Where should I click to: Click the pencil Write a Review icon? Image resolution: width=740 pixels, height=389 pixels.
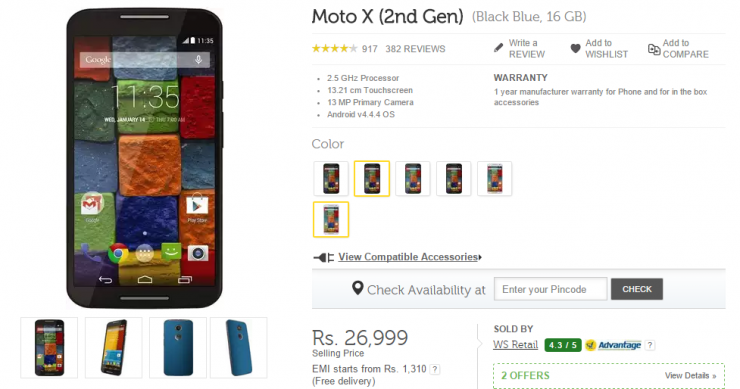498,48
